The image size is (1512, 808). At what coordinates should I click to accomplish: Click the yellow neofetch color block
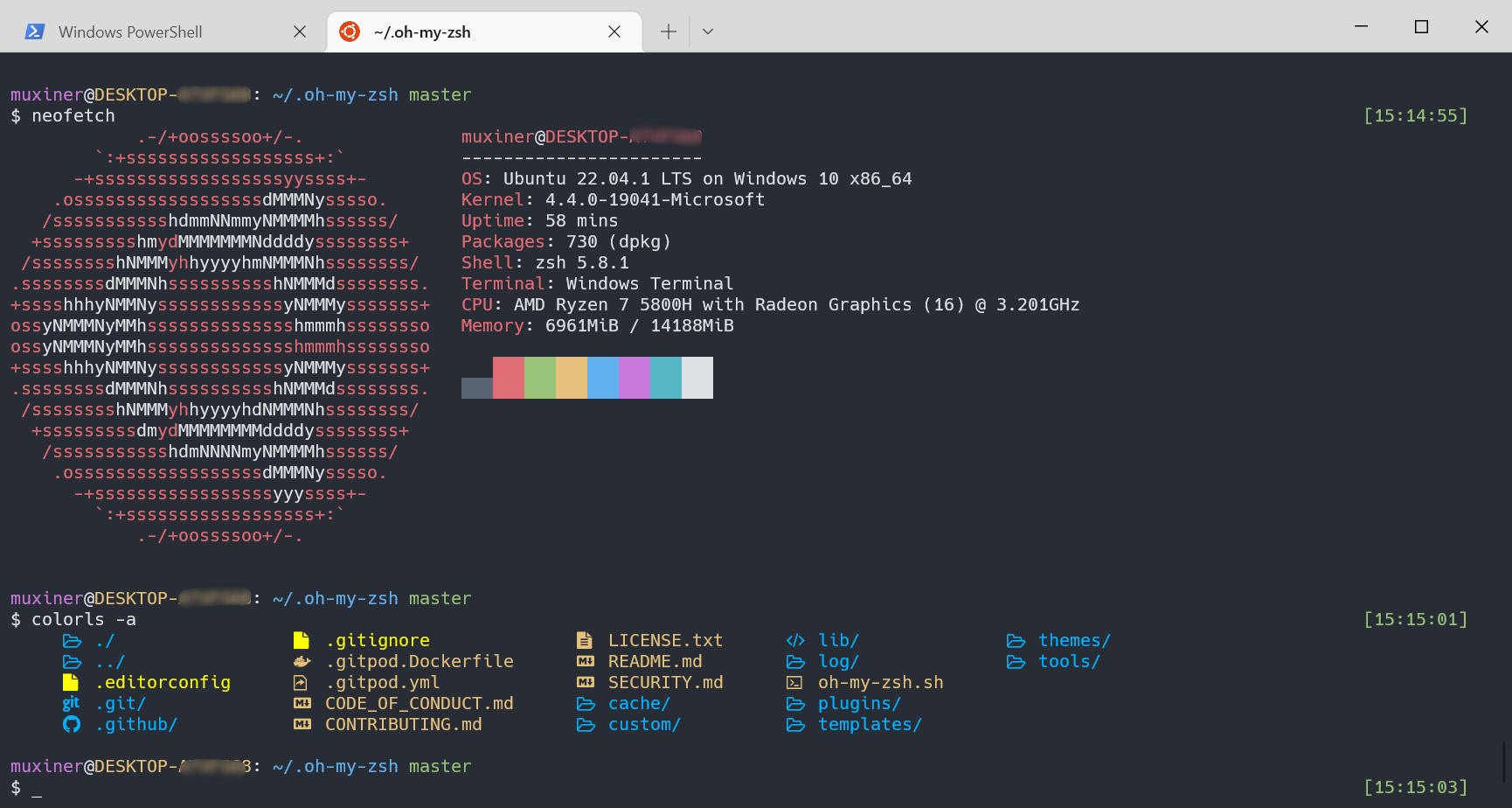click(x=572, y=378)
